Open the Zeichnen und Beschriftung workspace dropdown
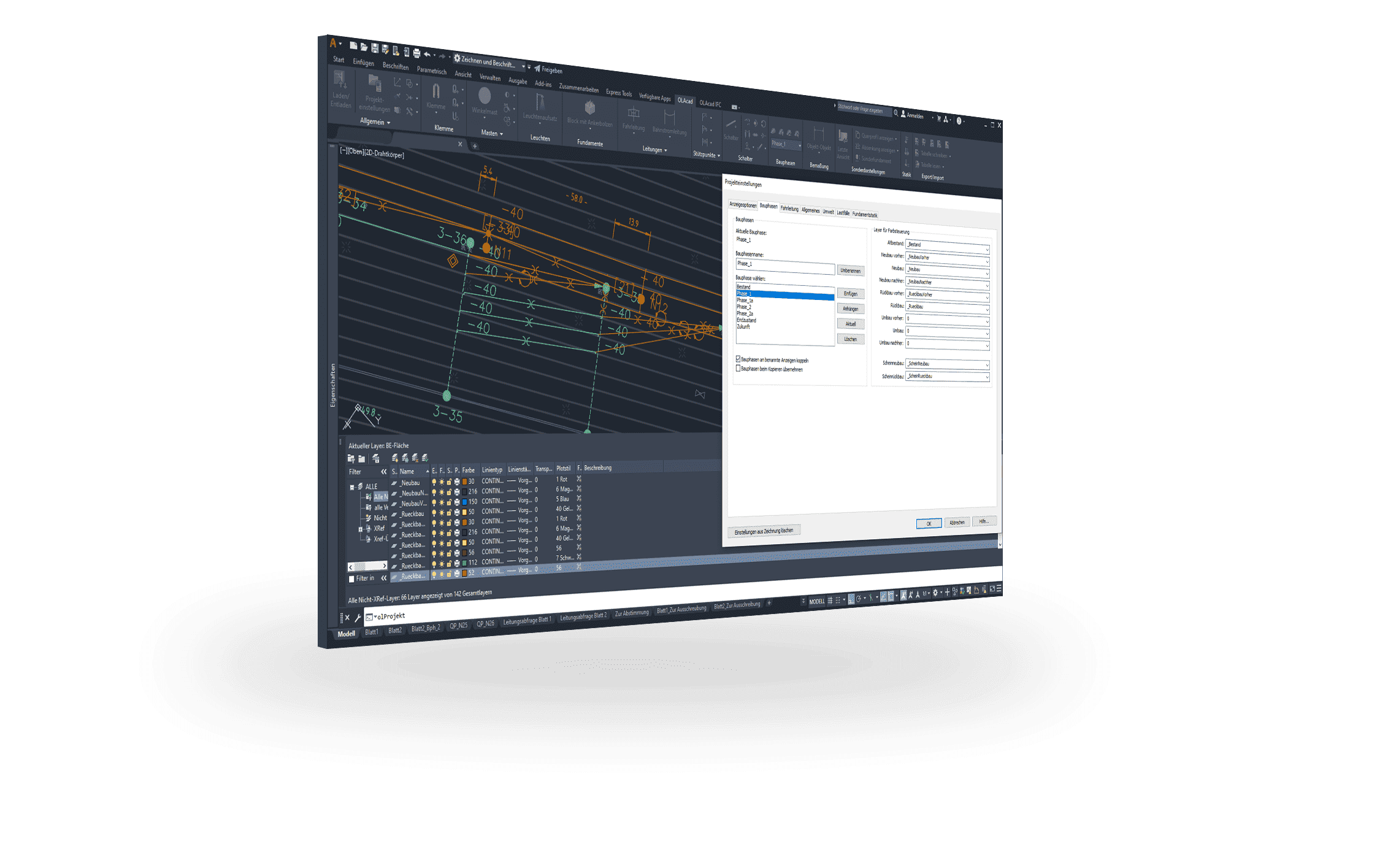 point(523,66)
